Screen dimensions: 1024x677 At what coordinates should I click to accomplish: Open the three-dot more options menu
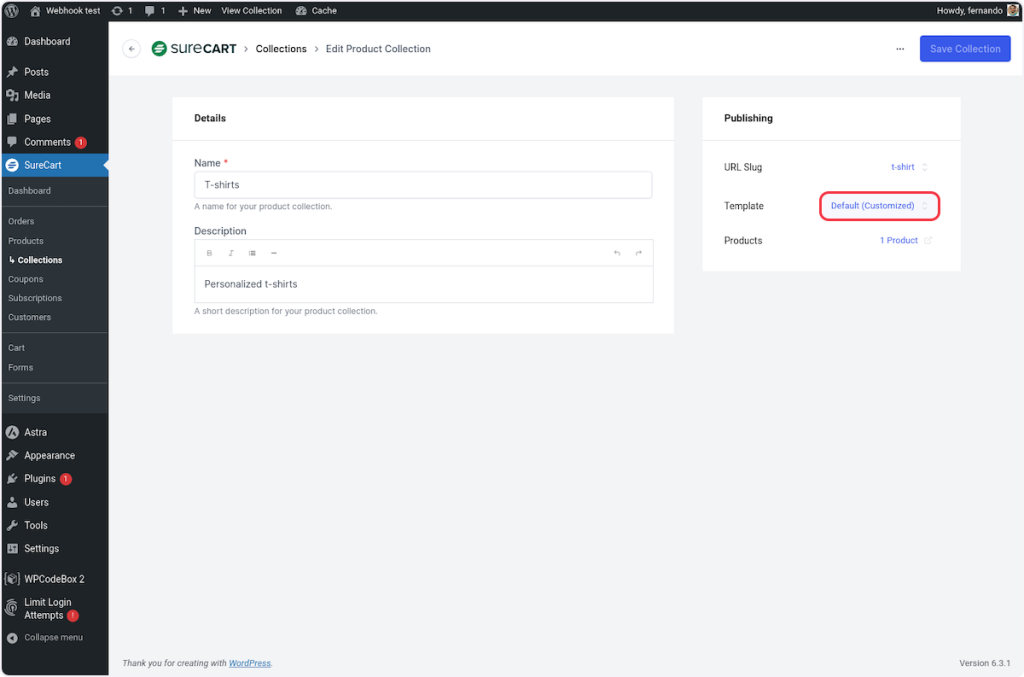pos(900,49)
